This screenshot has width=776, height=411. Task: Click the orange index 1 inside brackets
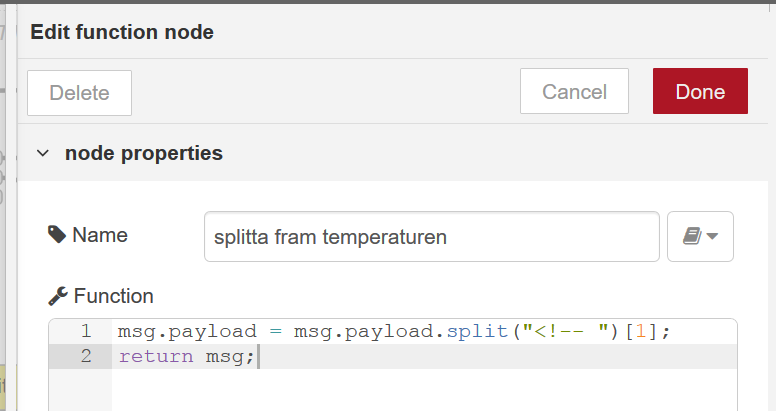640,331
